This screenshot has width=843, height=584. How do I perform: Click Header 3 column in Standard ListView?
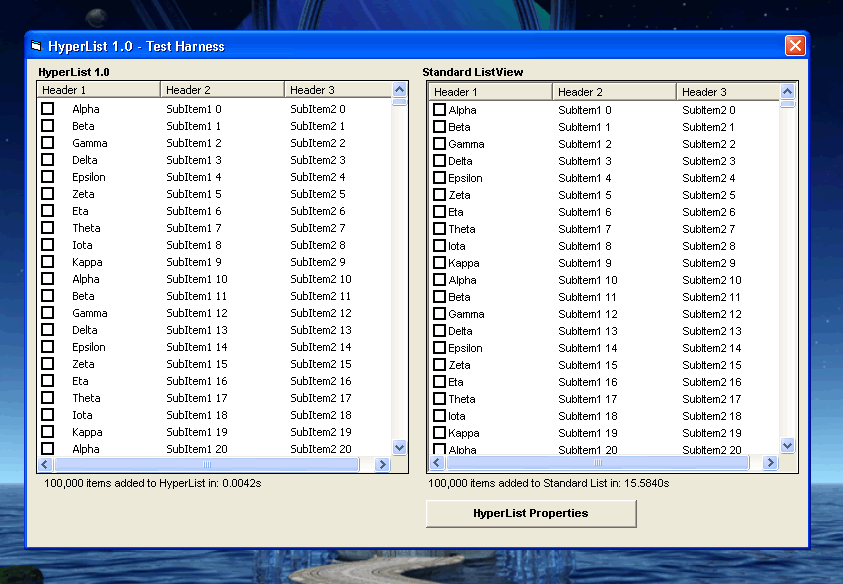[x=727, y=92]
